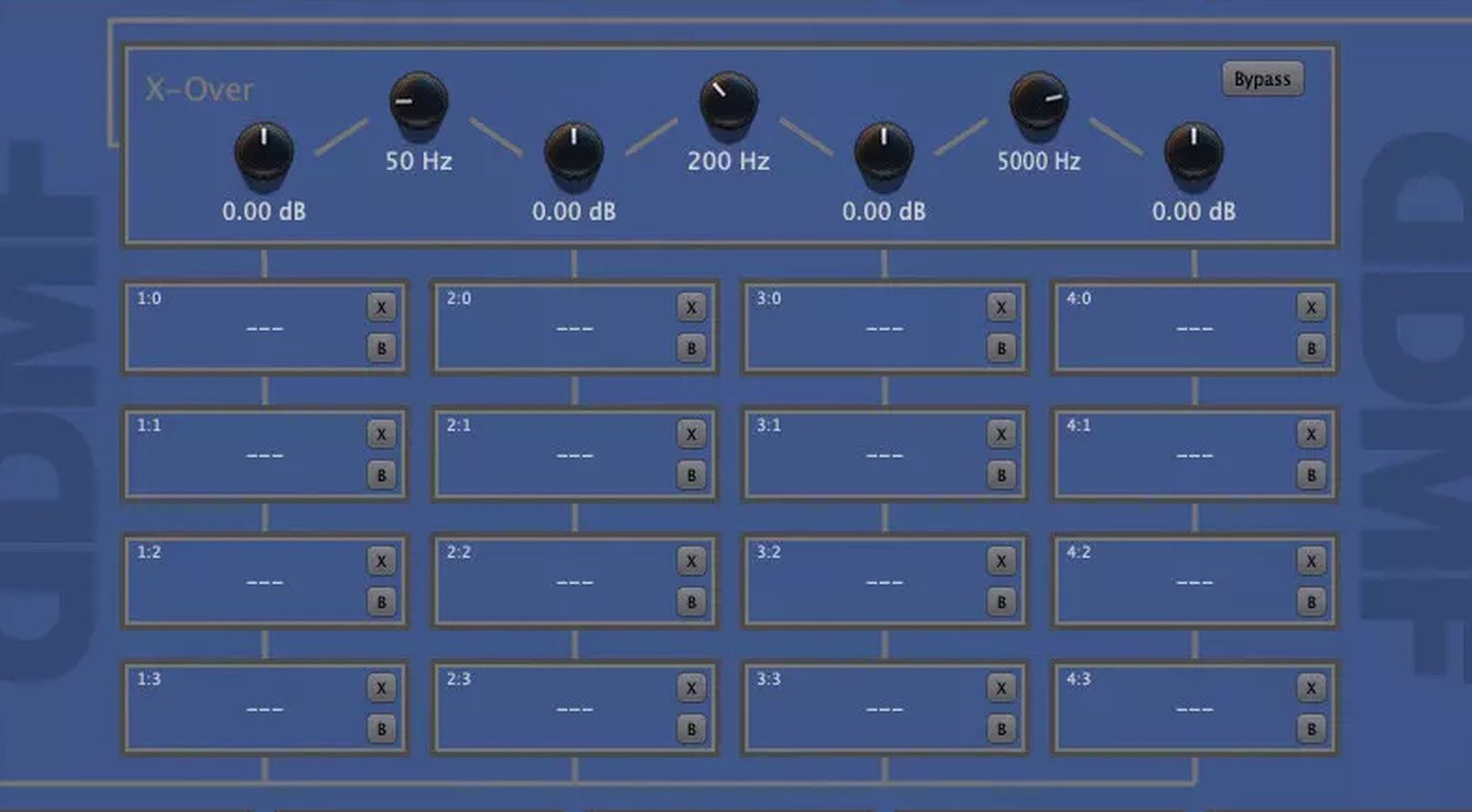The height and width of the screenshot is (812, 1472).
Task: Toggle bypass B on slot 3:3
Action: (1001, 730)
